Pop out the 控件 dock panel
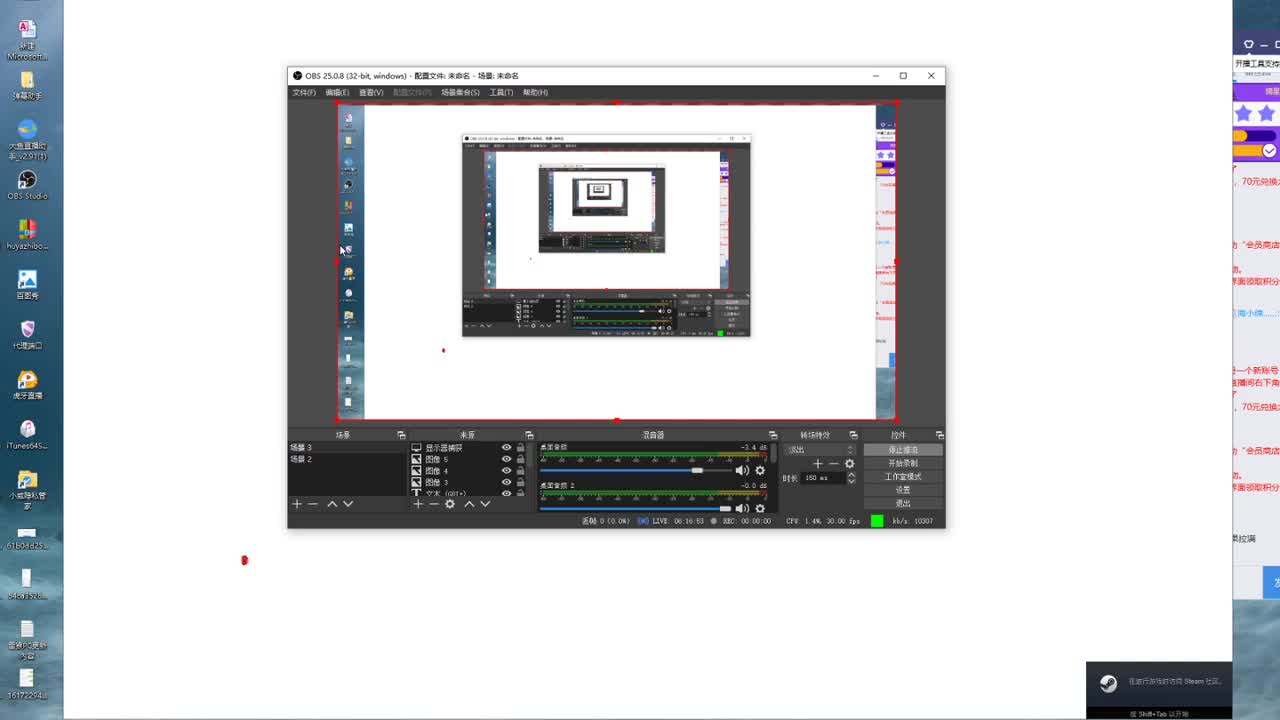The width and height of the screenshot is (1280, 720). click(939, 435)
